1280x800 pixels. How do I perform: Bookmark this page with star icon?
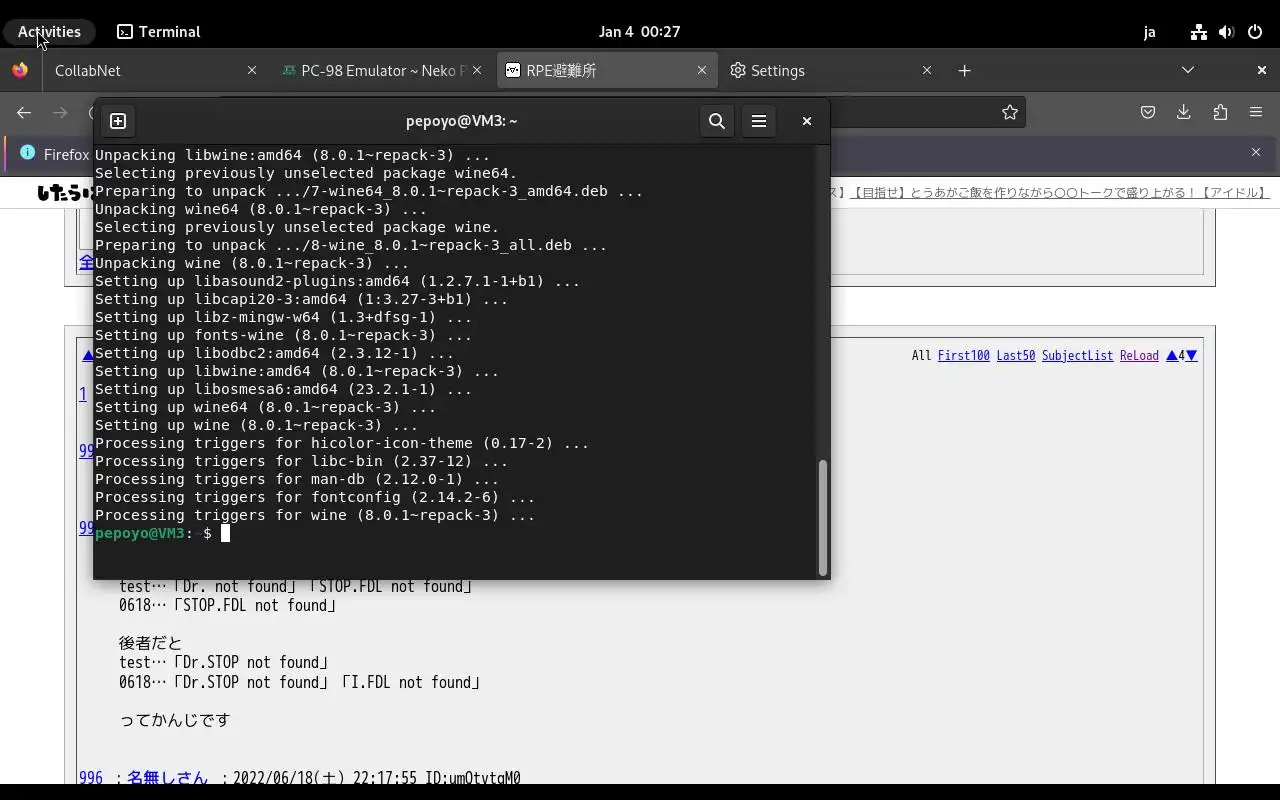[1010, 113]
